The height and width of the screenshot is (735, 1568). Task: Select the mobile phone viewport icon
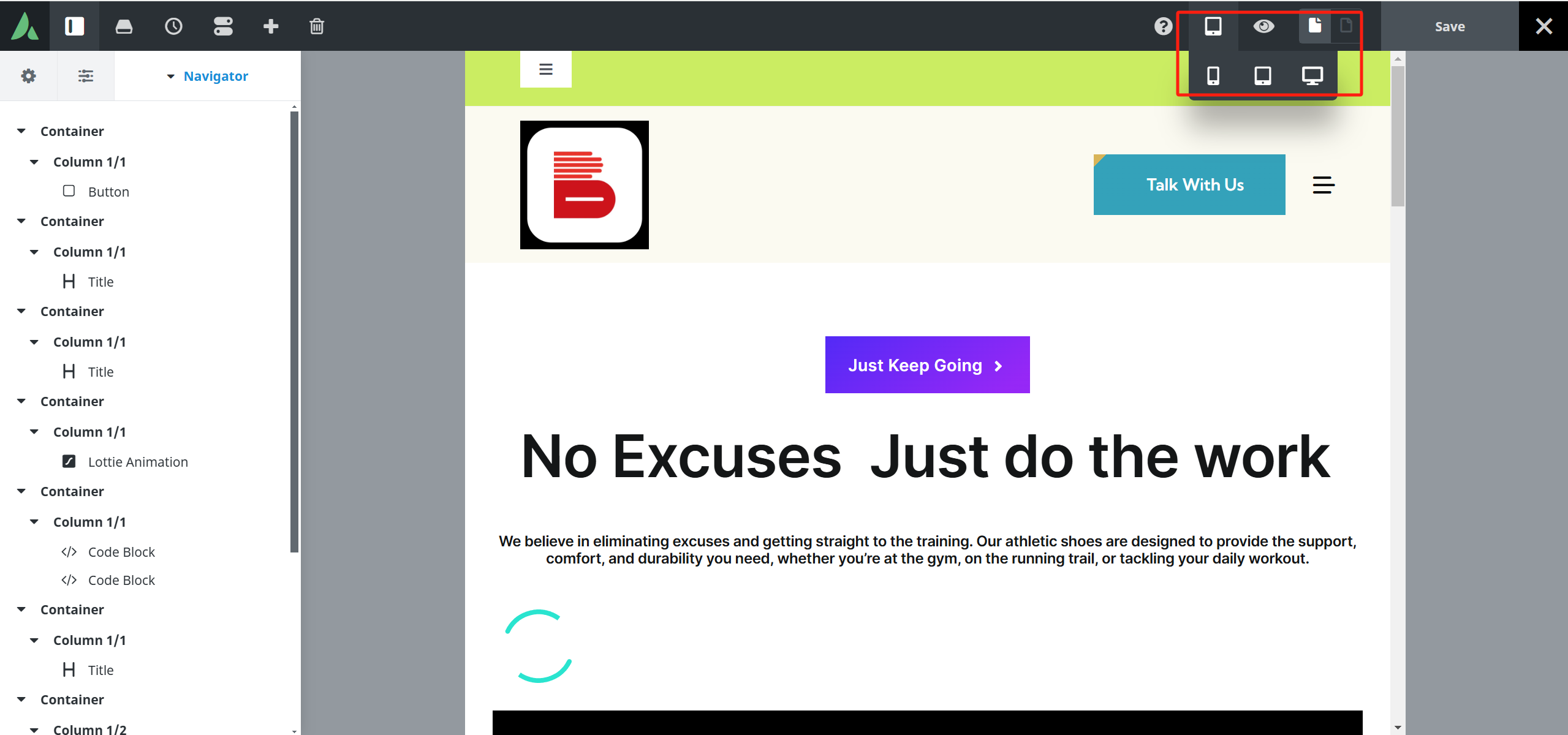pos(1213,76)
